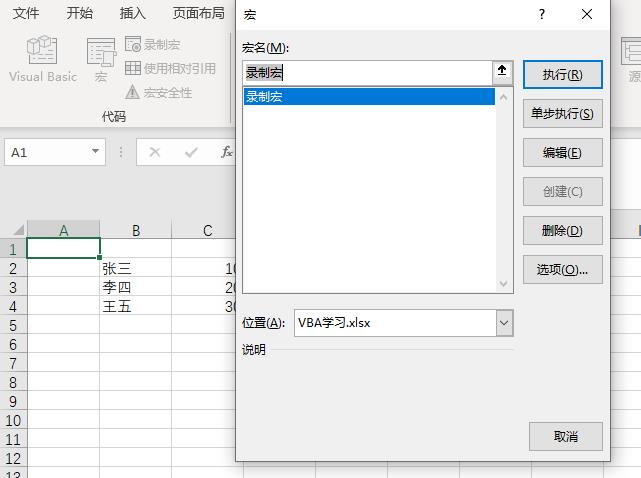Image resolution: width=641 pixels, height=478 pixels.
Task: Click cell containing 李四
Action: 136,287
